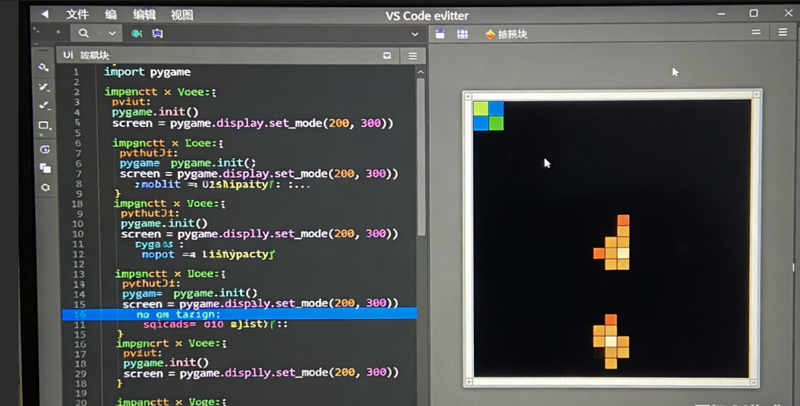This screenshot has height=406, width=800.
Task: Open the 视图 menu
Action: pos(181,15)
